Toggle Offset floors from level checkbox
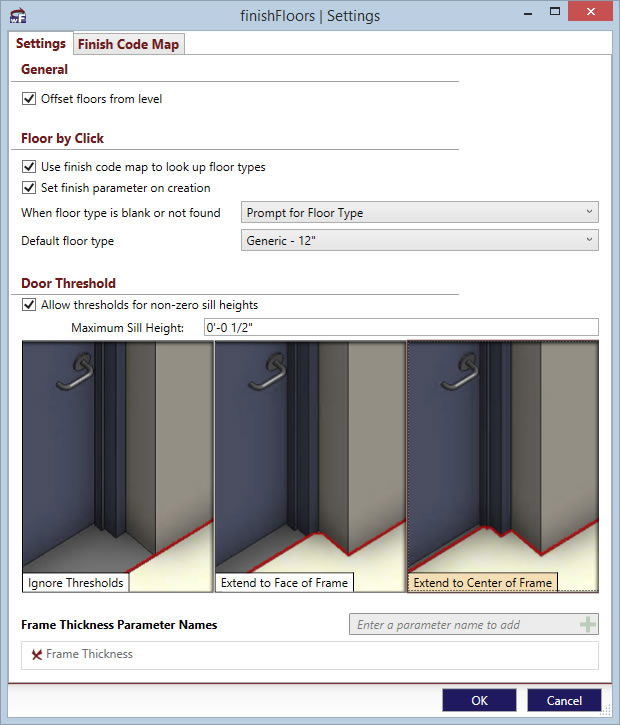 pos(28,99)
